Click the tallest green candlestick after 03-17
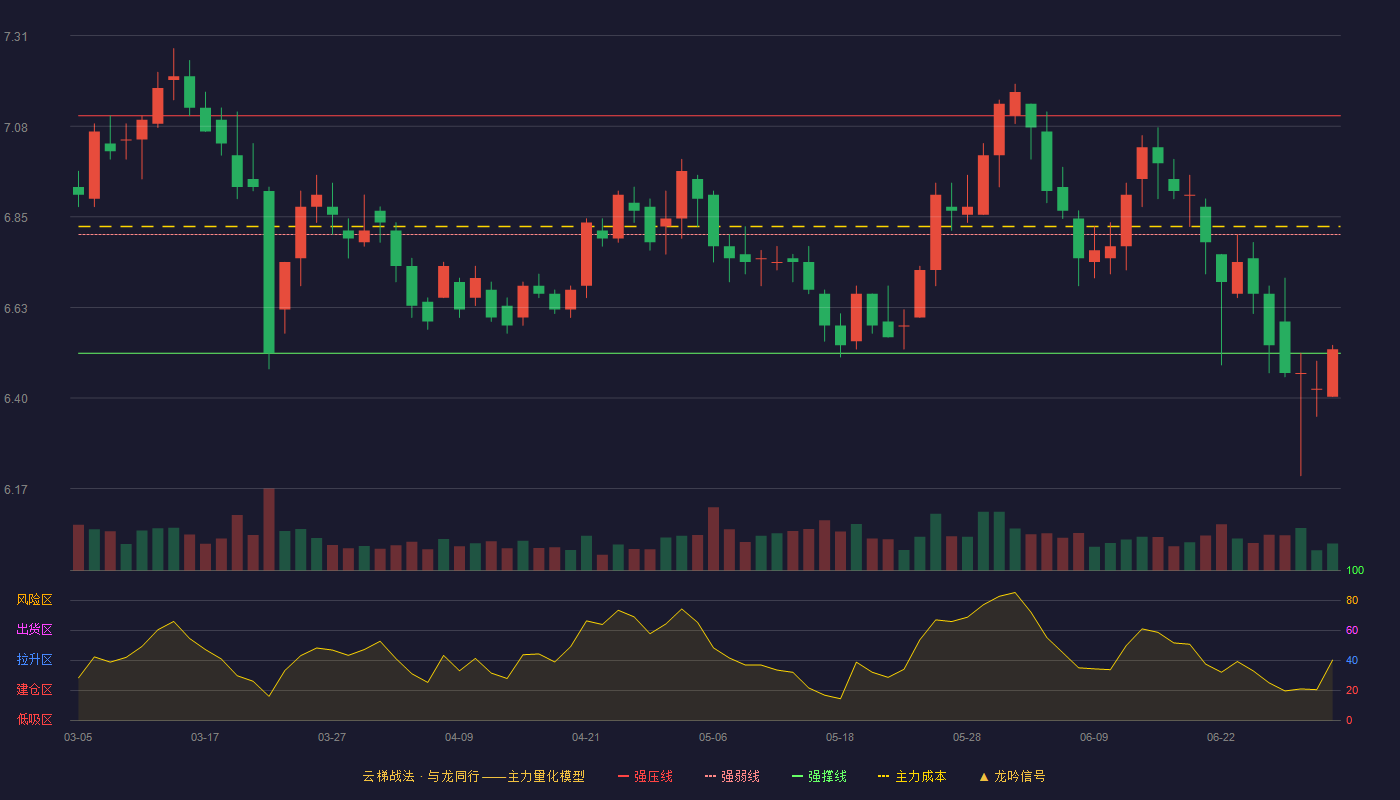The width and height of the screenshot is (1400, 800). pos(269,272)
